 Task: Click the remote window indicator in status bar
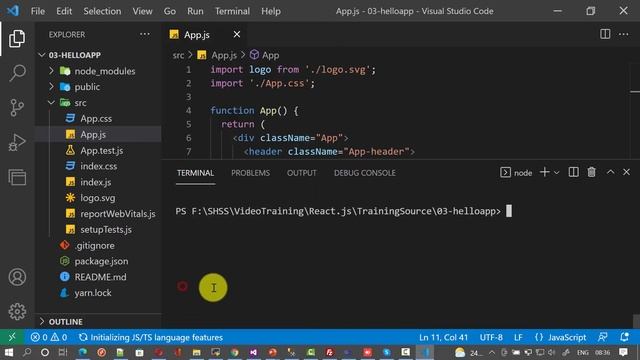pos(12,337)
